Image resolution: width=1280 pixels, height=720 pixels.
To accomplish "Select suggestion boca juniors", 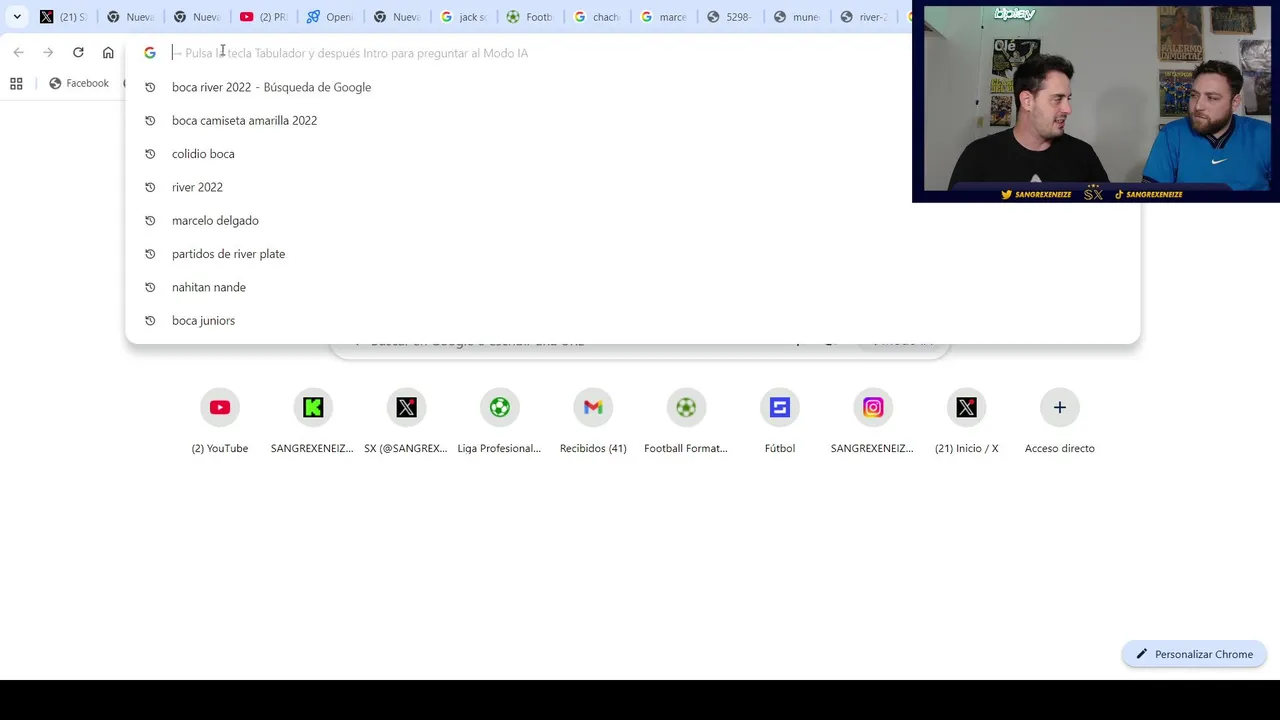I will pyautogui.click(x=632, y=320).
